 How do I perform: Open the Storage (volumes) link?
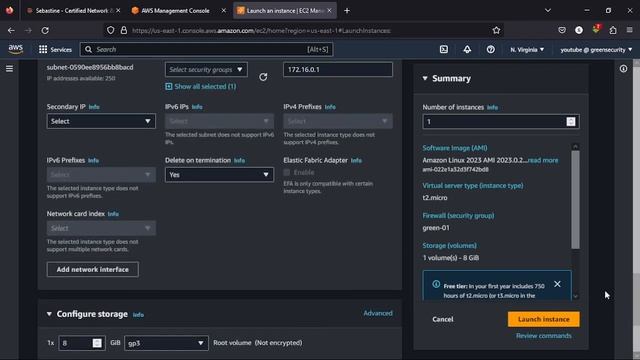click(x=449, y=246)
